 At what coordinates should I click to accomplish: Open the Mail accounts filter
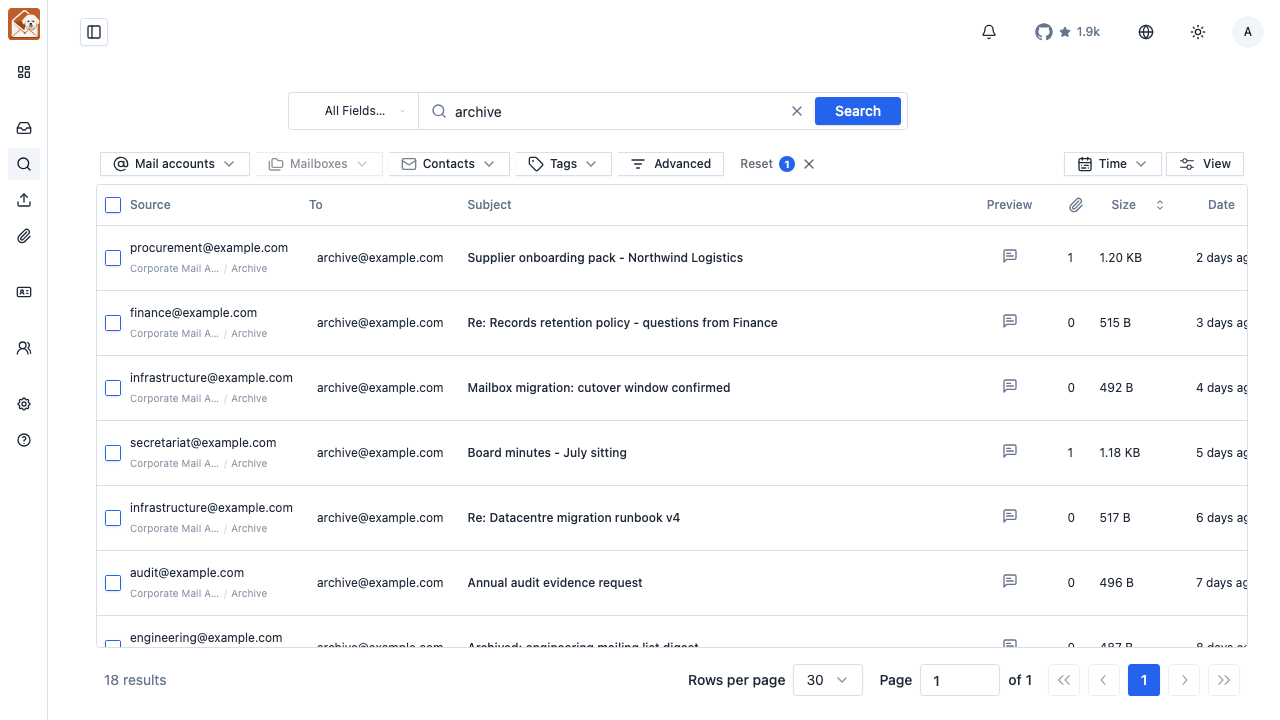[175, 164]
